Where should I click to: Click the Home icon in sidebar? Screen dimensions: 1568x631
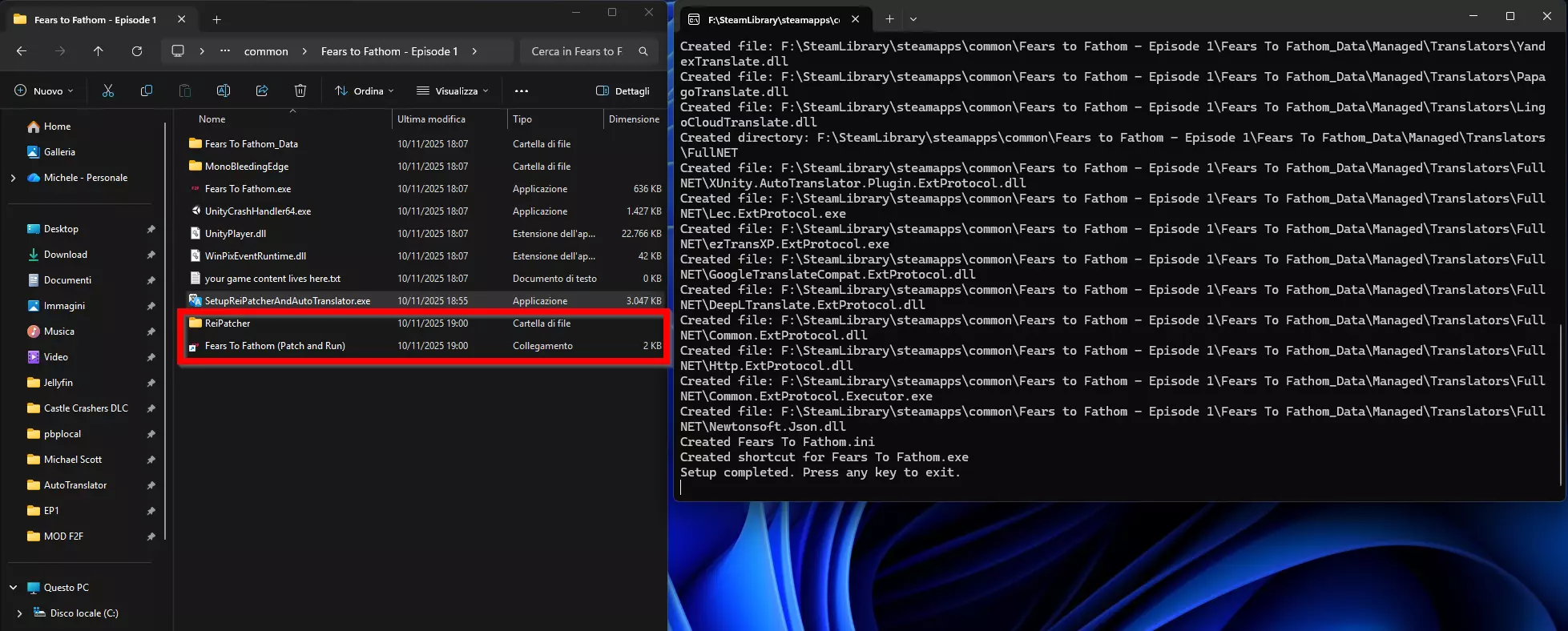click(x=34, y=127)
